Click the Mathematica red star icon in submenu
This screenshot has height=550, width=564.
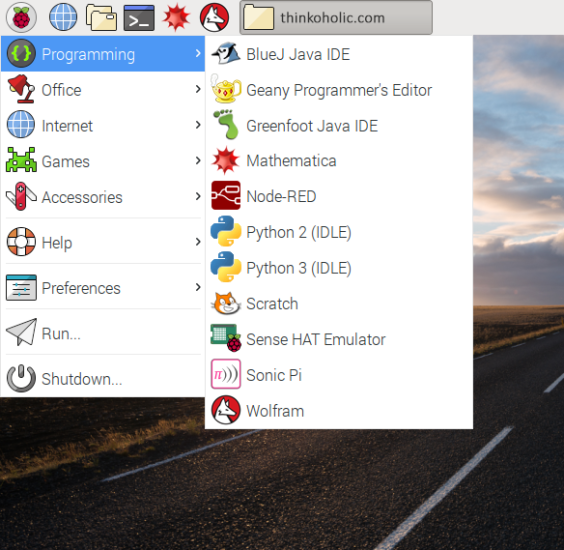click(x=226, y=160)
